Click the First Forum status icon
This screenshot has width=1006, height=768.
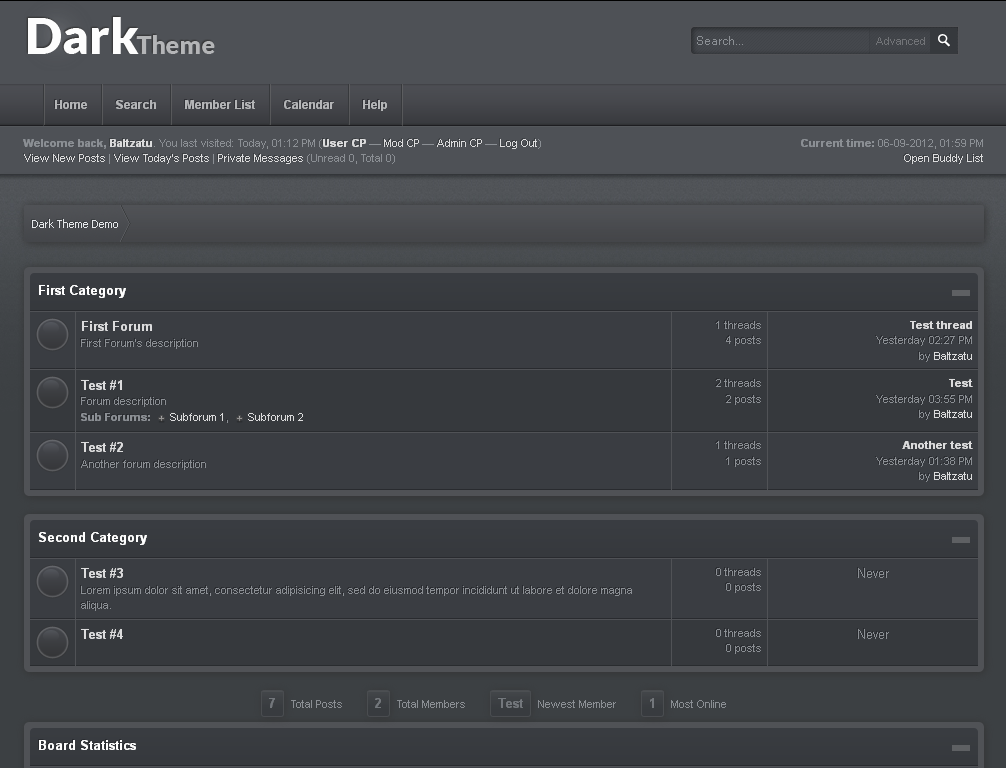point(52,335)
